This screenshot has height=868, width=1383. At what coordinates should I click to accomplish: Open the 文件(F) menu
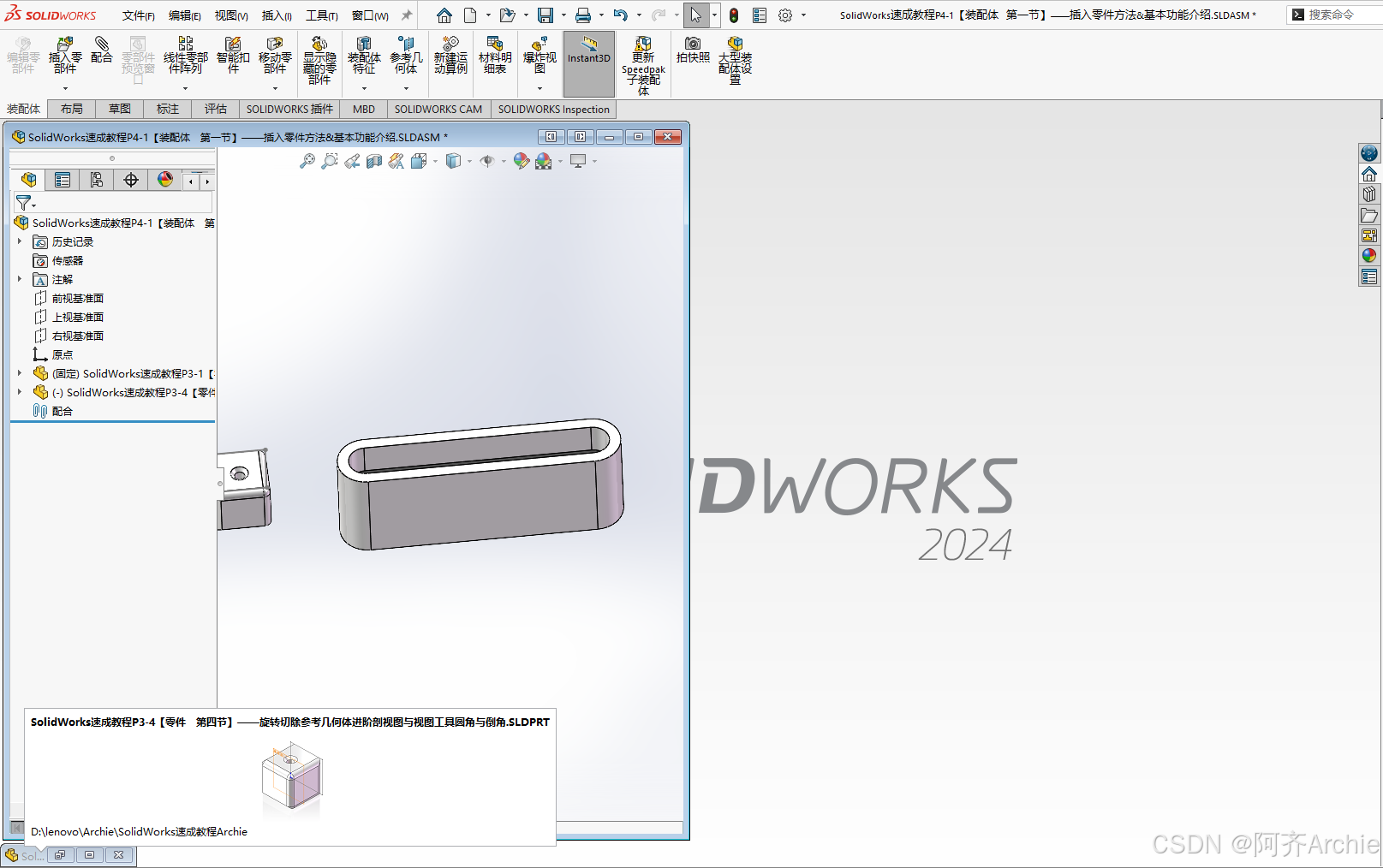pos(139,15)
